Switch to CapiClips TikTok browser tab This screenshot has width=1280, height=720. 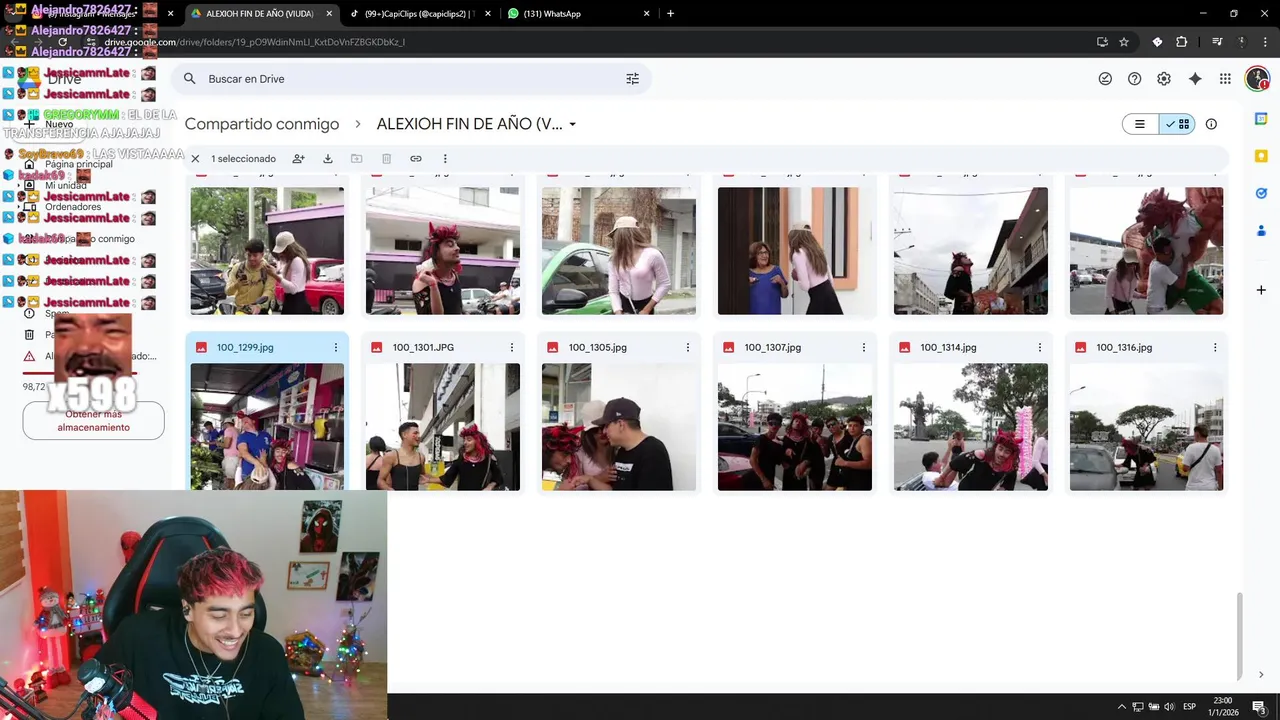tap(420, 14)
